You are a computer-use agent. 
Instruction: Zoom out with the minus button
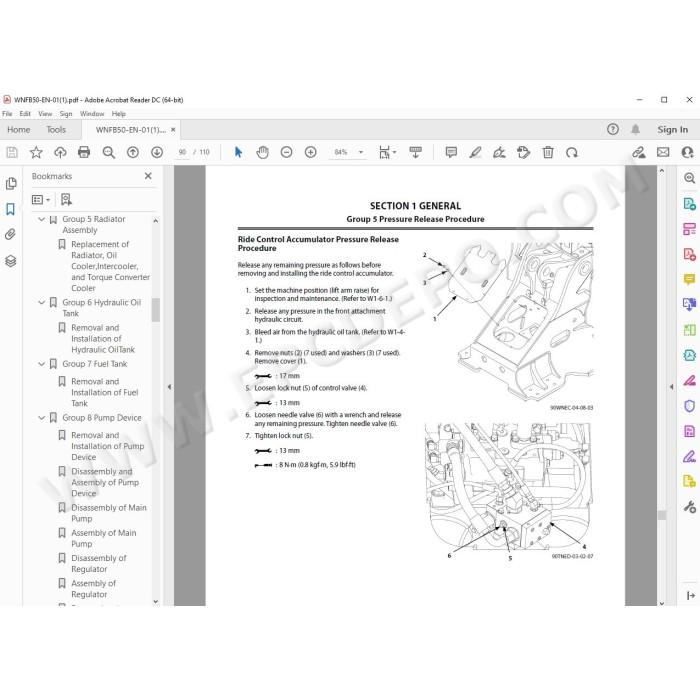point(287,153)
